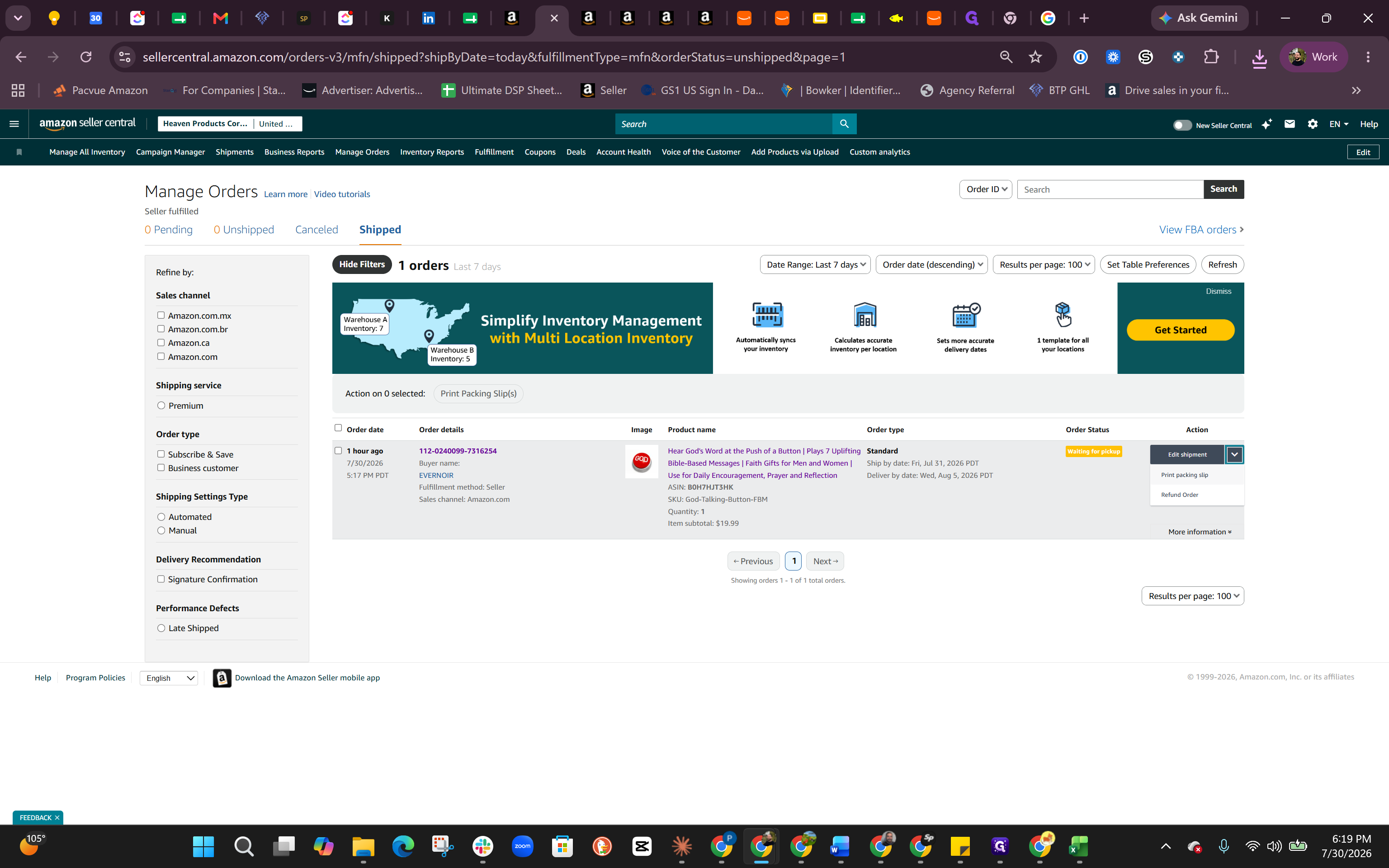1389x868 pixels.
Task: Open the mail messages icon
Action: pos(1290,124)
